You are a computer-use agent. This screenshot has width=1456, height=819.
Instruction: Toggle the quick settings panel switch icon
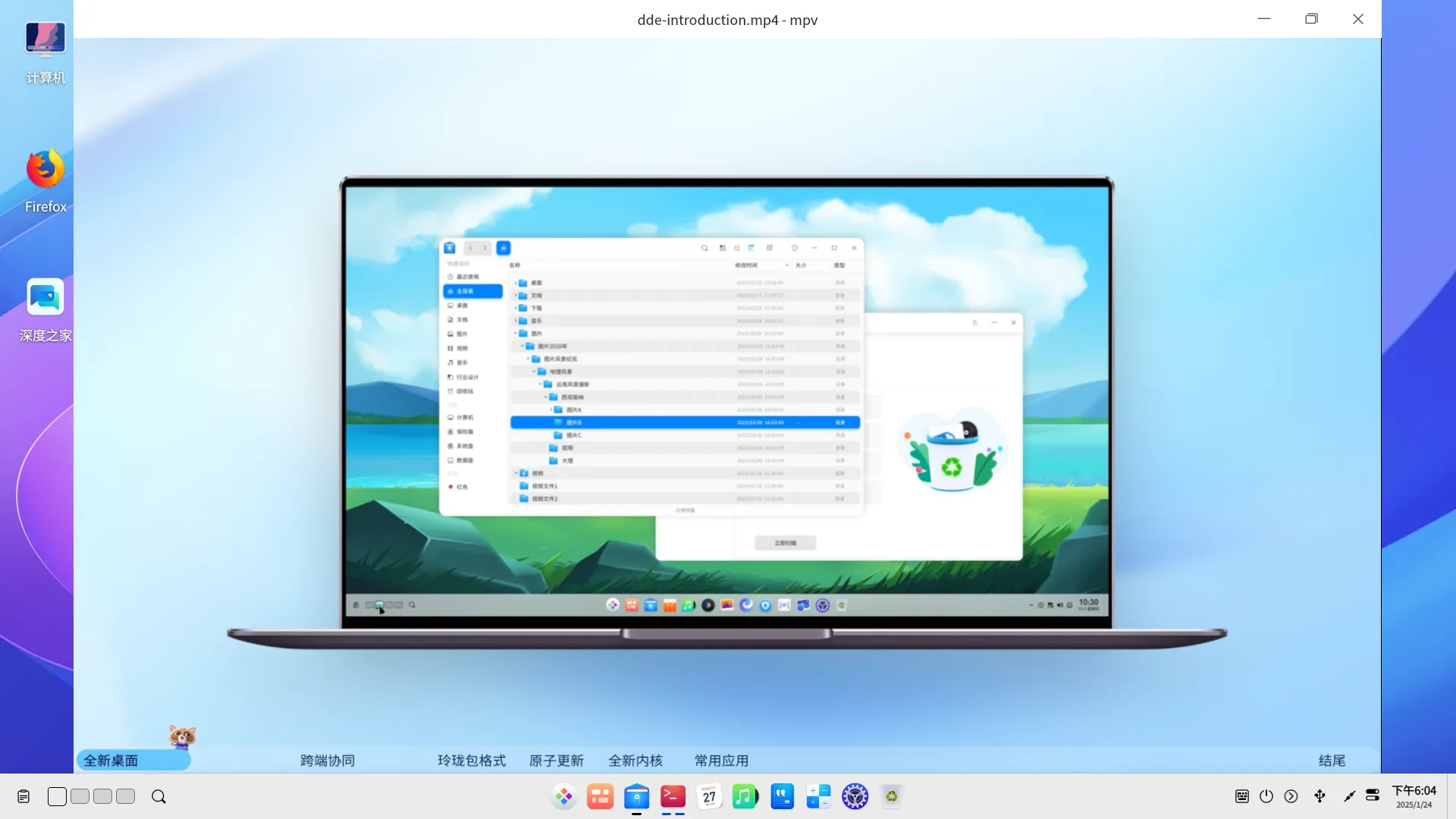[1373, 795]
